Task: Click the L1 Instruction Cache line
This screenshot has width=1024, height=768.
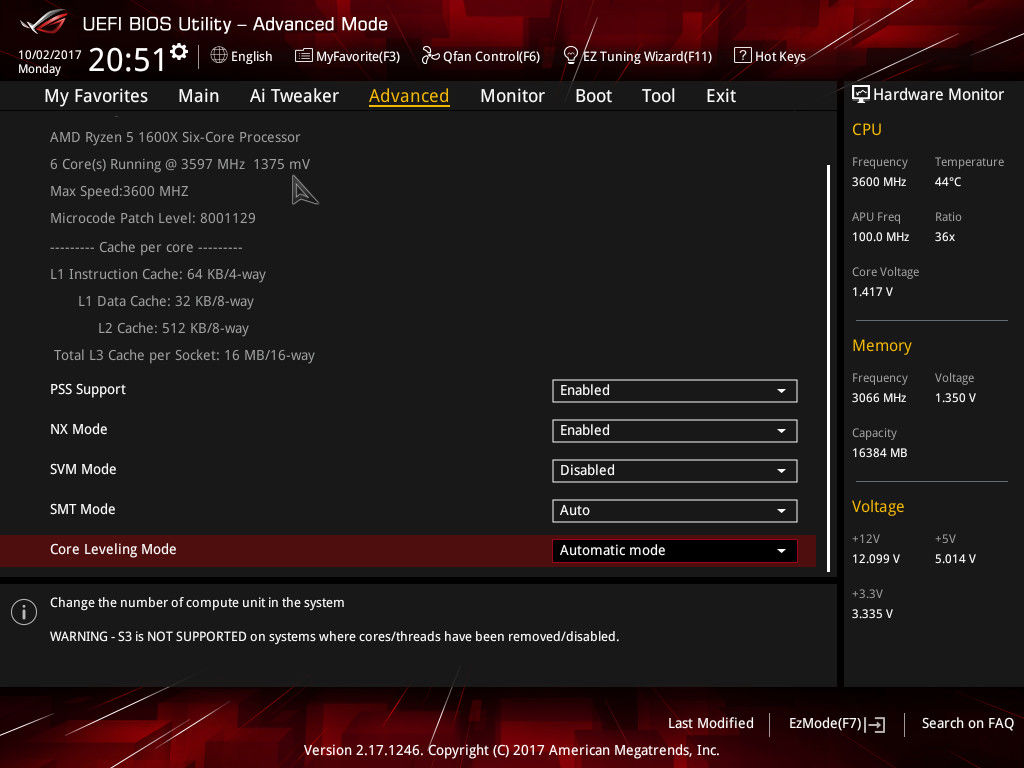Action: (x=157, y=274)
